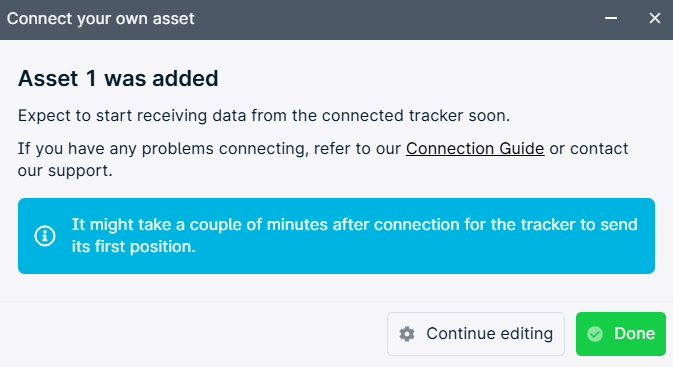Open the Connection Guide link
The image size is (673, 367).
(475, 149)
